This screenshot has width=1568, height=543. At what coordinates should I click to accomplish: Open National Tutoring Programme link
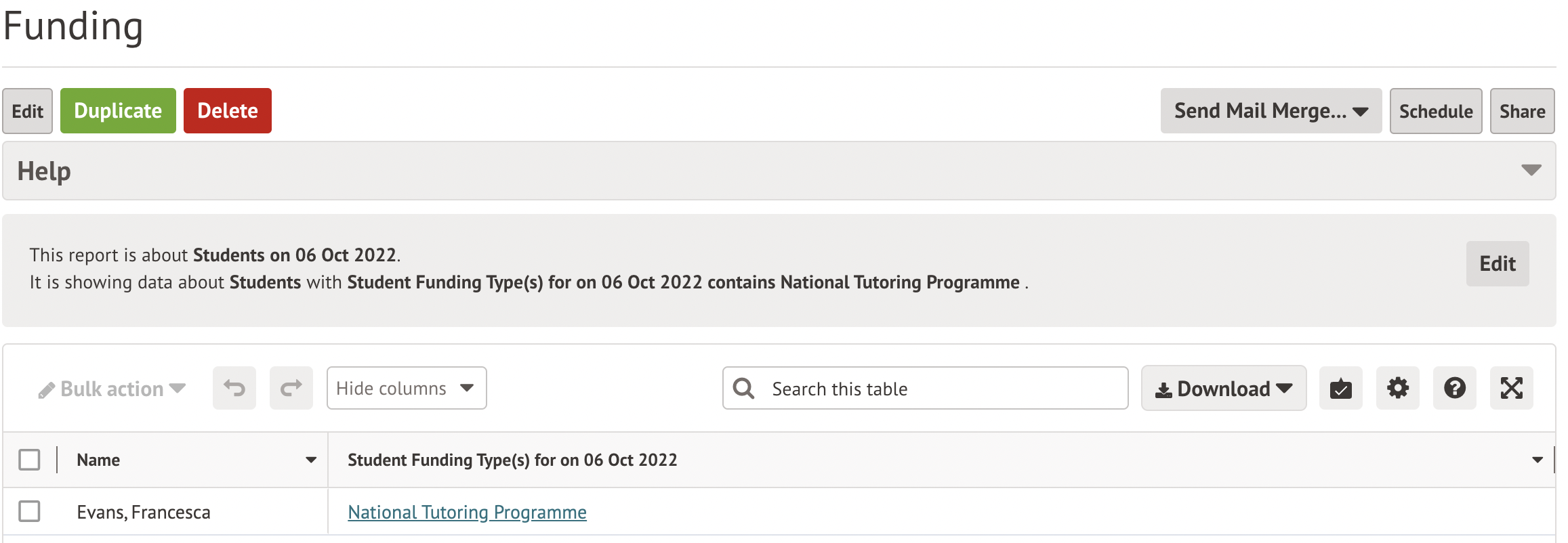pos(467,512)
